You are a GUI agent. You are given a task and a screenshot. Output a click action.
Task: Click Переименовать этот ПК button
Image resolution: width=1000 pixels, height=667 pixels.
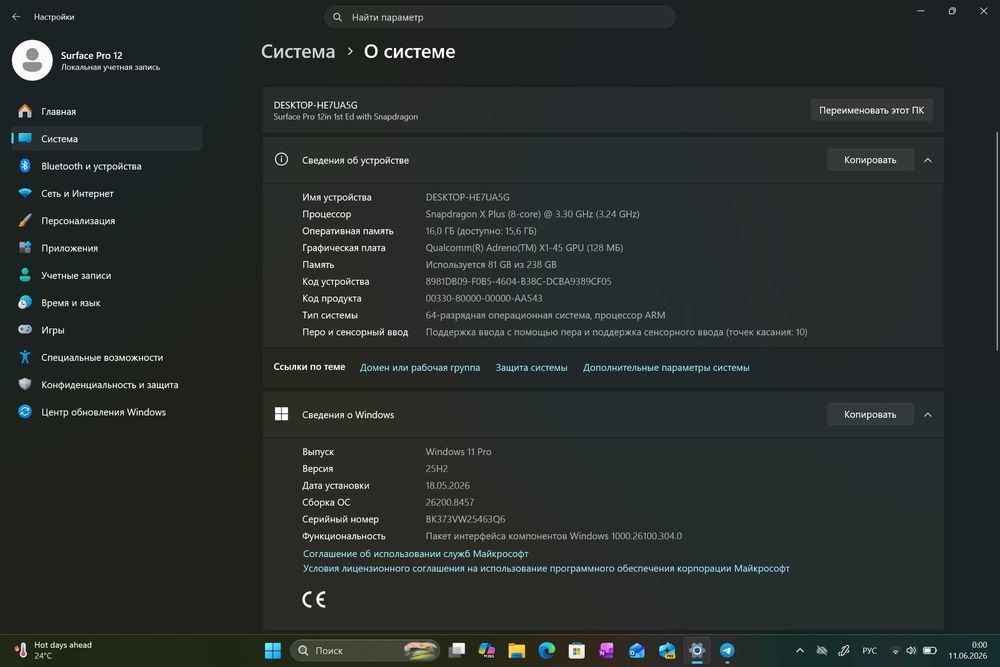tap(871, 110)
